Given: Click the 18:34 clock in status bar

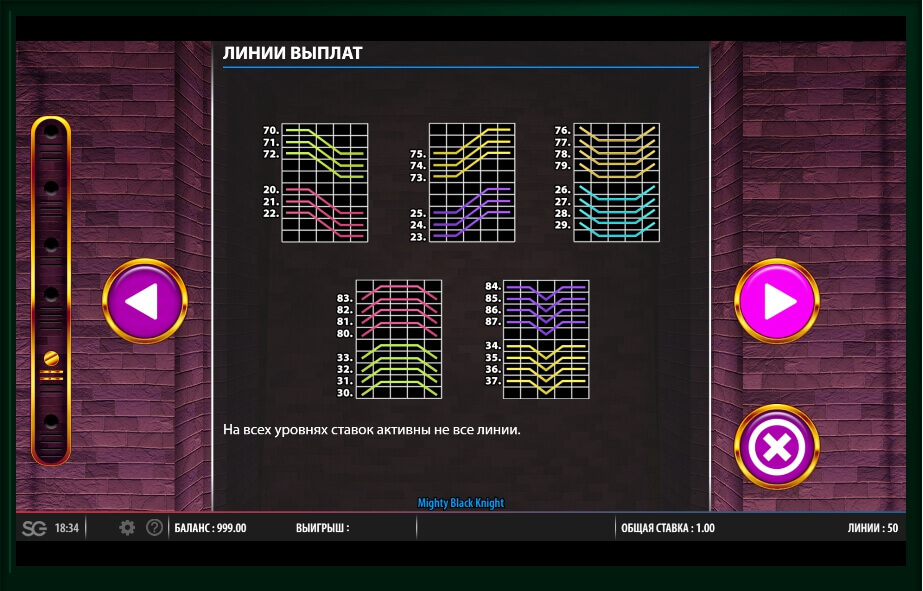Looking at the screenshot, I should click(x=66, y=528).
